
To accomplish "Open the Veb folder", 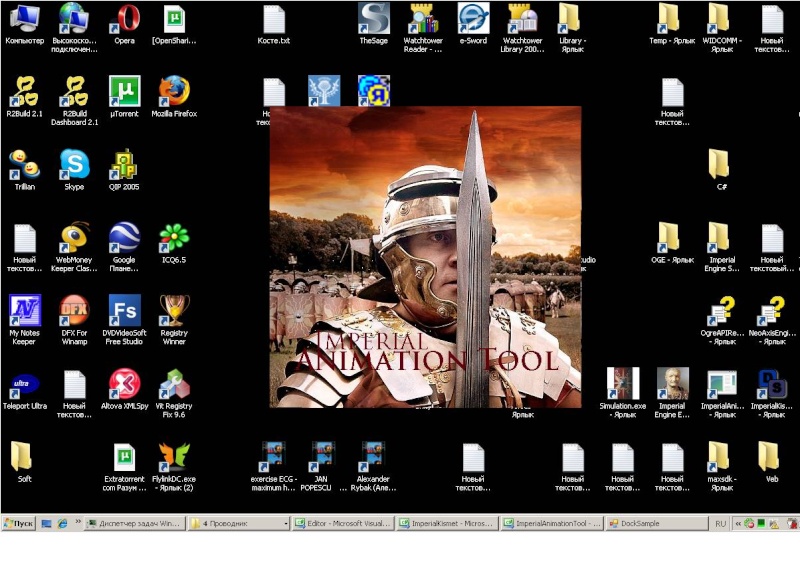I will click(x=771, y=462).
